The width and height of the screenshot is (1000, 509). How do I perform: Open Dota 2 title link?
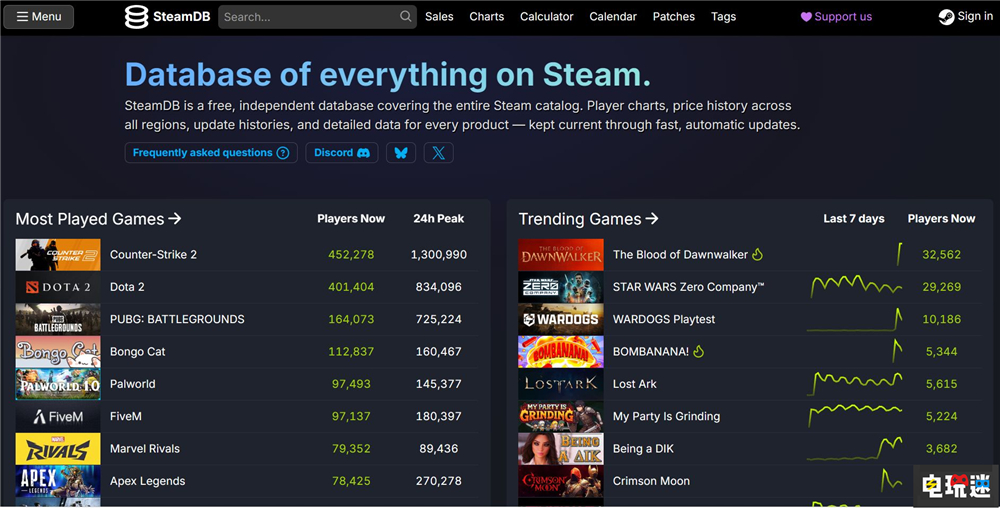tap(127, 287)
